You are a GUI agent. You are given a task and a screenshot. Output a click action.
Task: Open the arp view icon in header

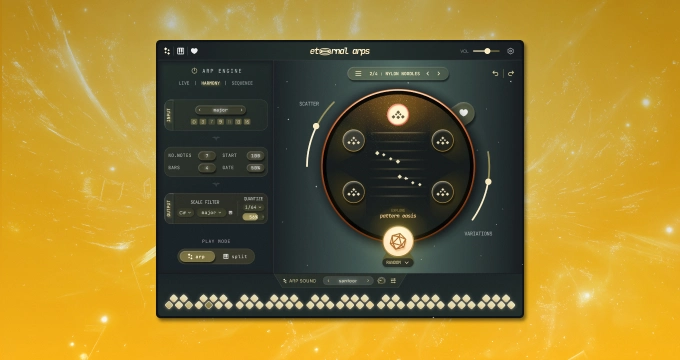click(167, 51)
